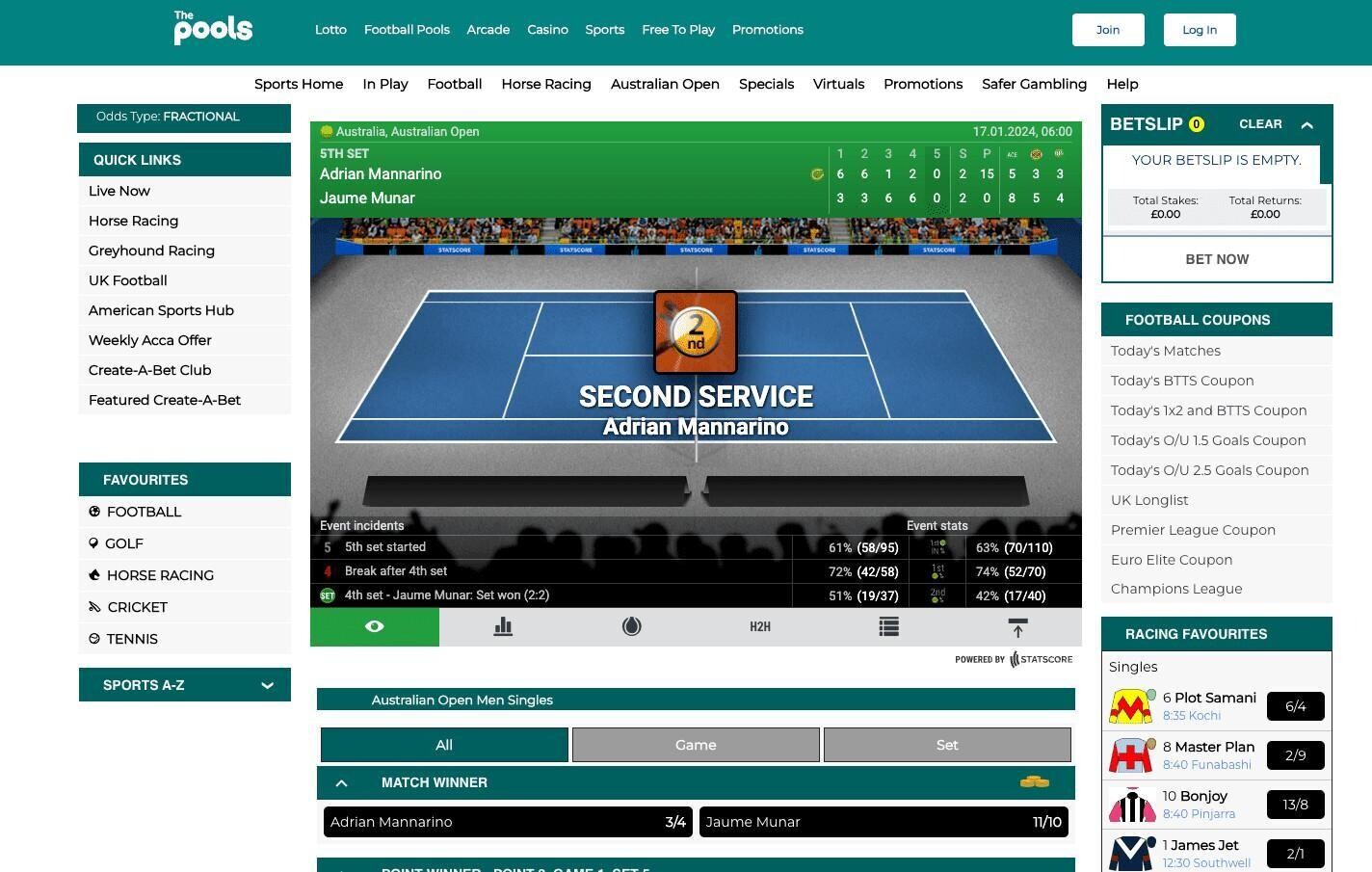Click the Second Service ball graphic
The image size is (1372, 872).
pyautogui.click(x=696, y=332)
